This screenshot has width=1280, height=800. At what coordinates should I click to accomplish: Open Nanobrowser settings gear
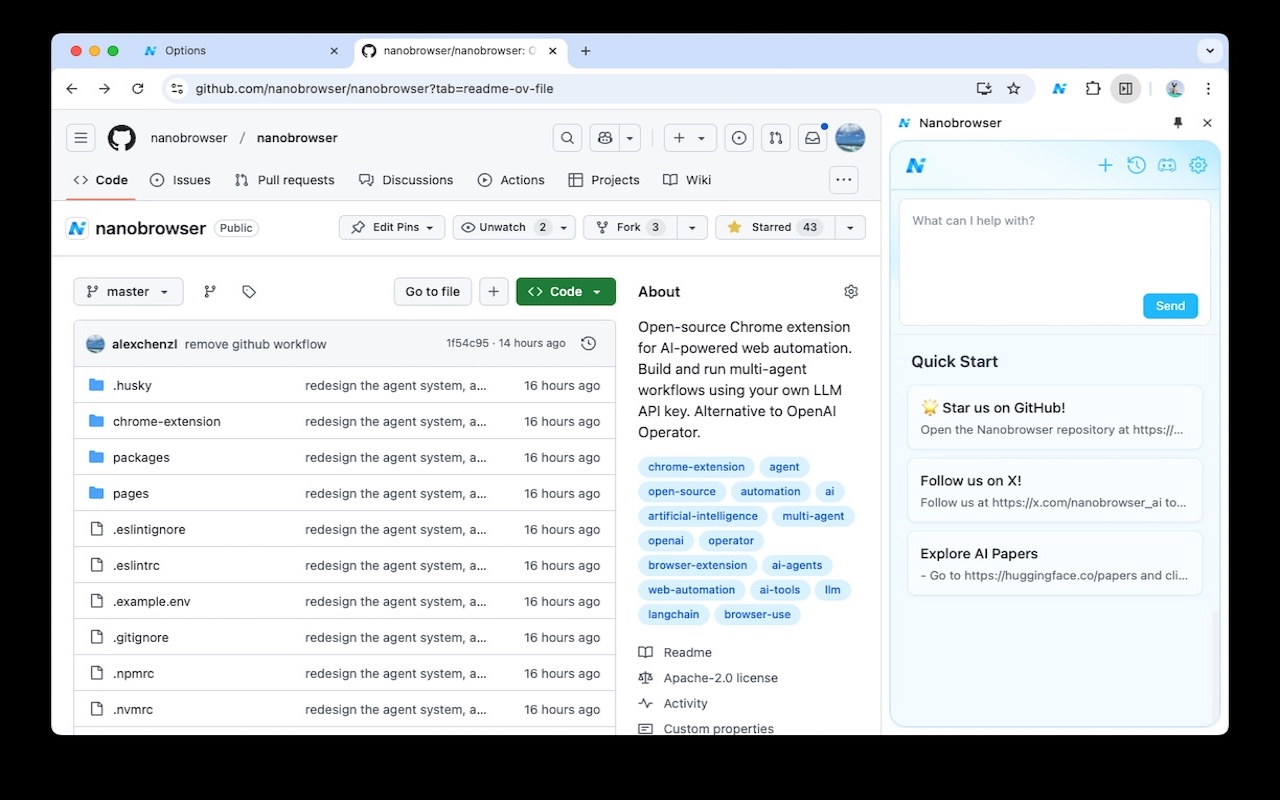tap(1198, 165)
